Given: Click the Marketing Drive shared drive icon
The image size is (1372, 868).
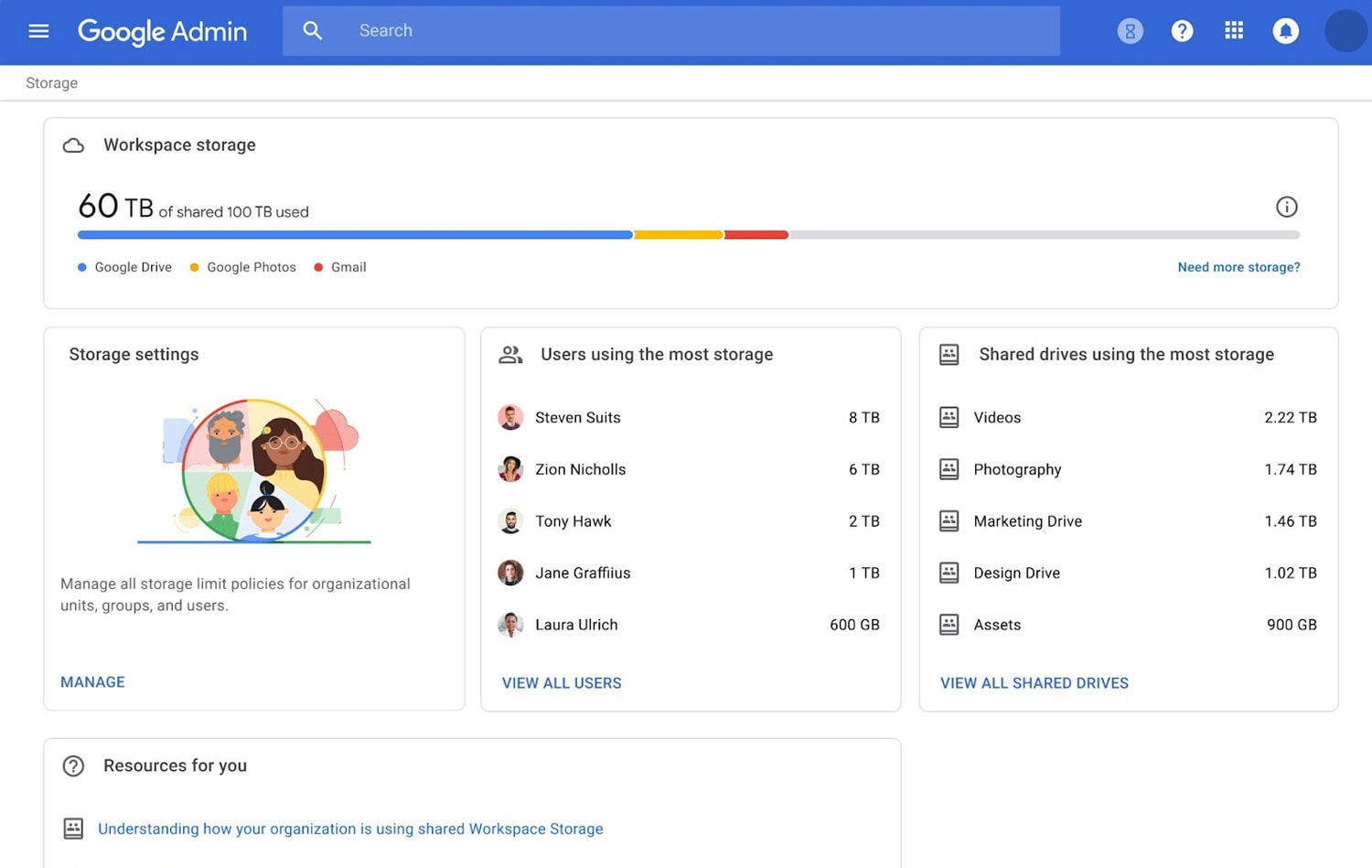Looking at the screenshot, I should 949,520.
